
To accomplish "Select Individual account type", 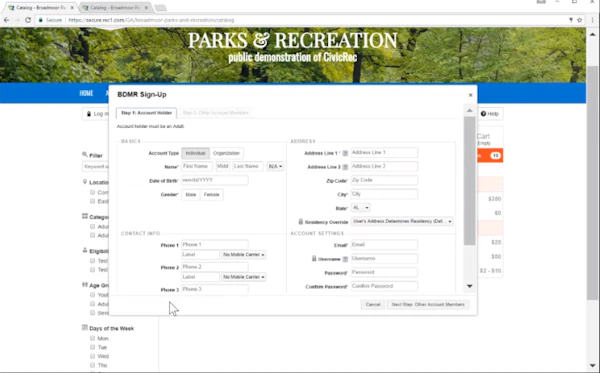I will tap(196, 153).
